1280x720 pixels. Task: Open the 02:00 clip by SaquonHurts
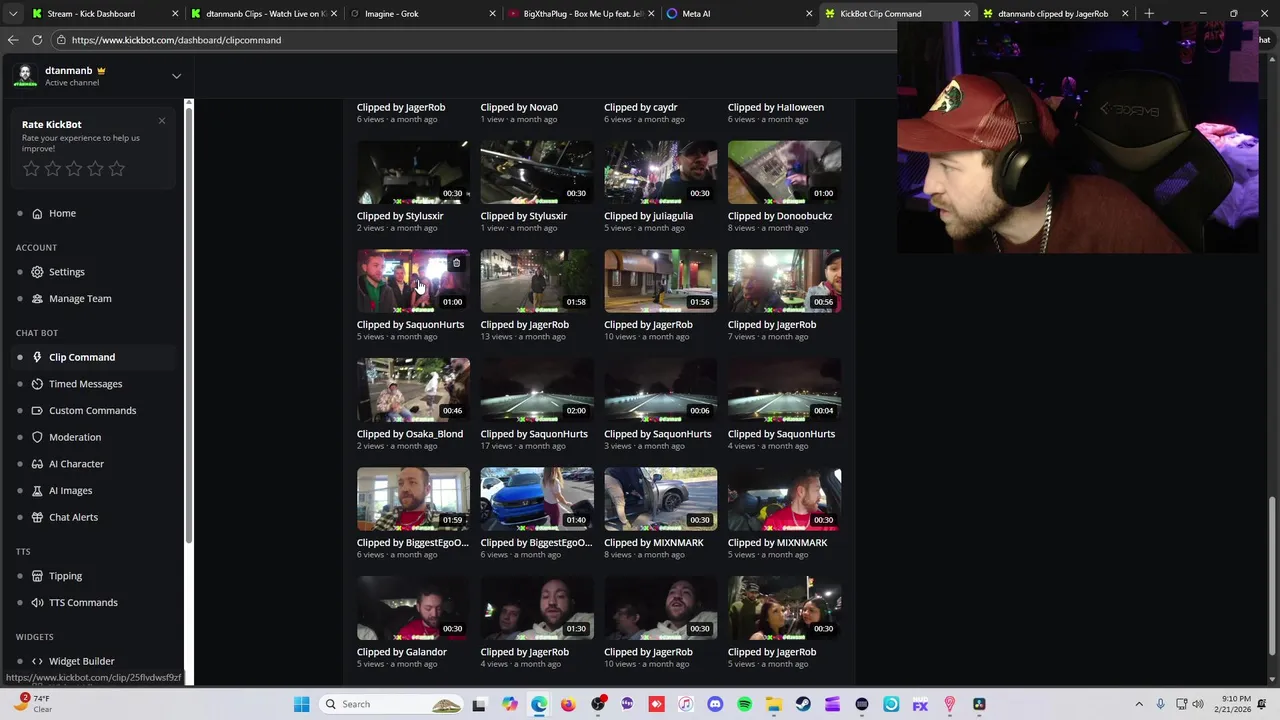tap(537, 390)
